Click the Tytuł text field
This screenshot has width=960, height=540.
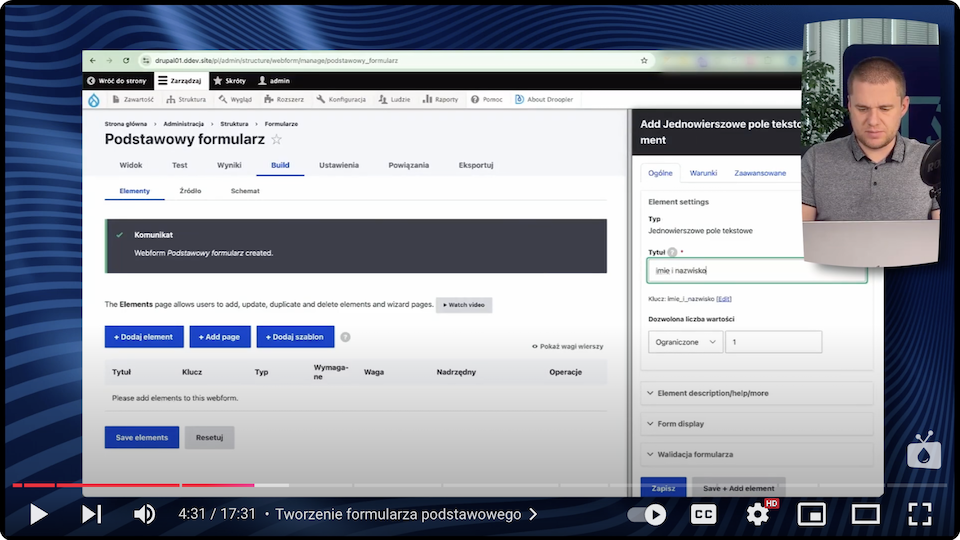[x=757, y=271]
